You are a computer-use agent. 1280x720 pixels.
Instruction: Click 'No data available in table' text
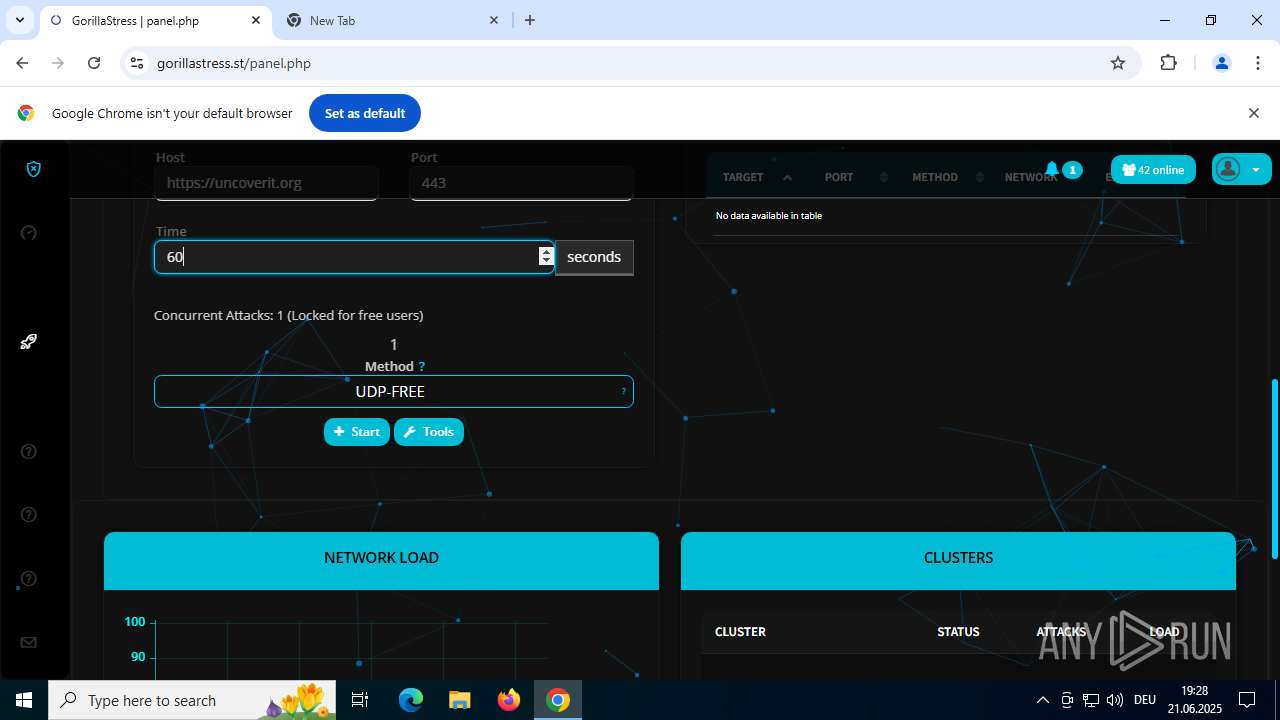point(769,216)
